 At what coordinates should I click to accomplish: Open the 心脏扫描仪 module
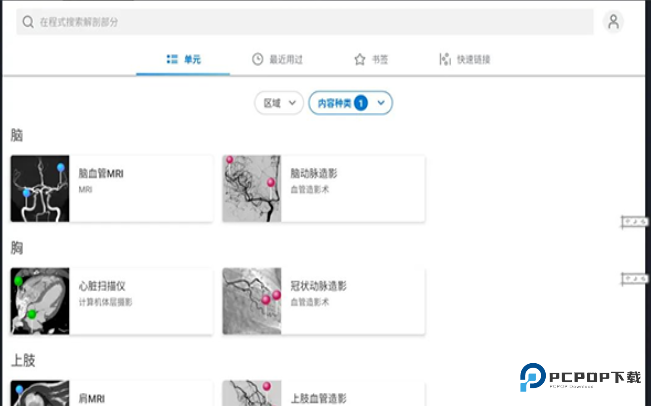(112, 301)
